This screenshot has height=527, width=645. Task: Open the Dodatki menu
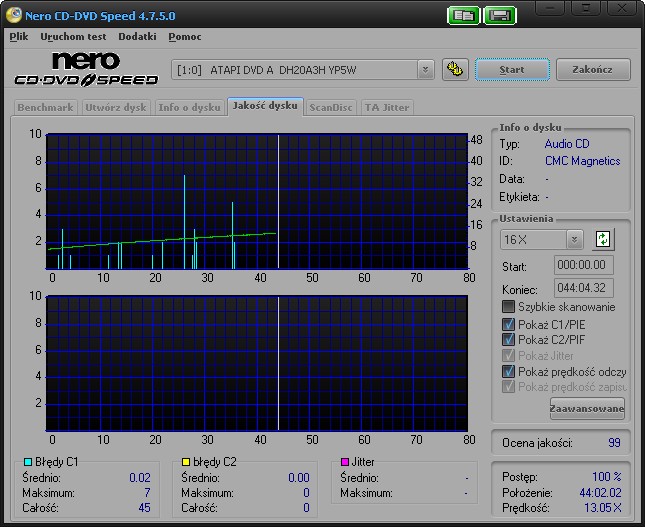[x=137, y=37]
